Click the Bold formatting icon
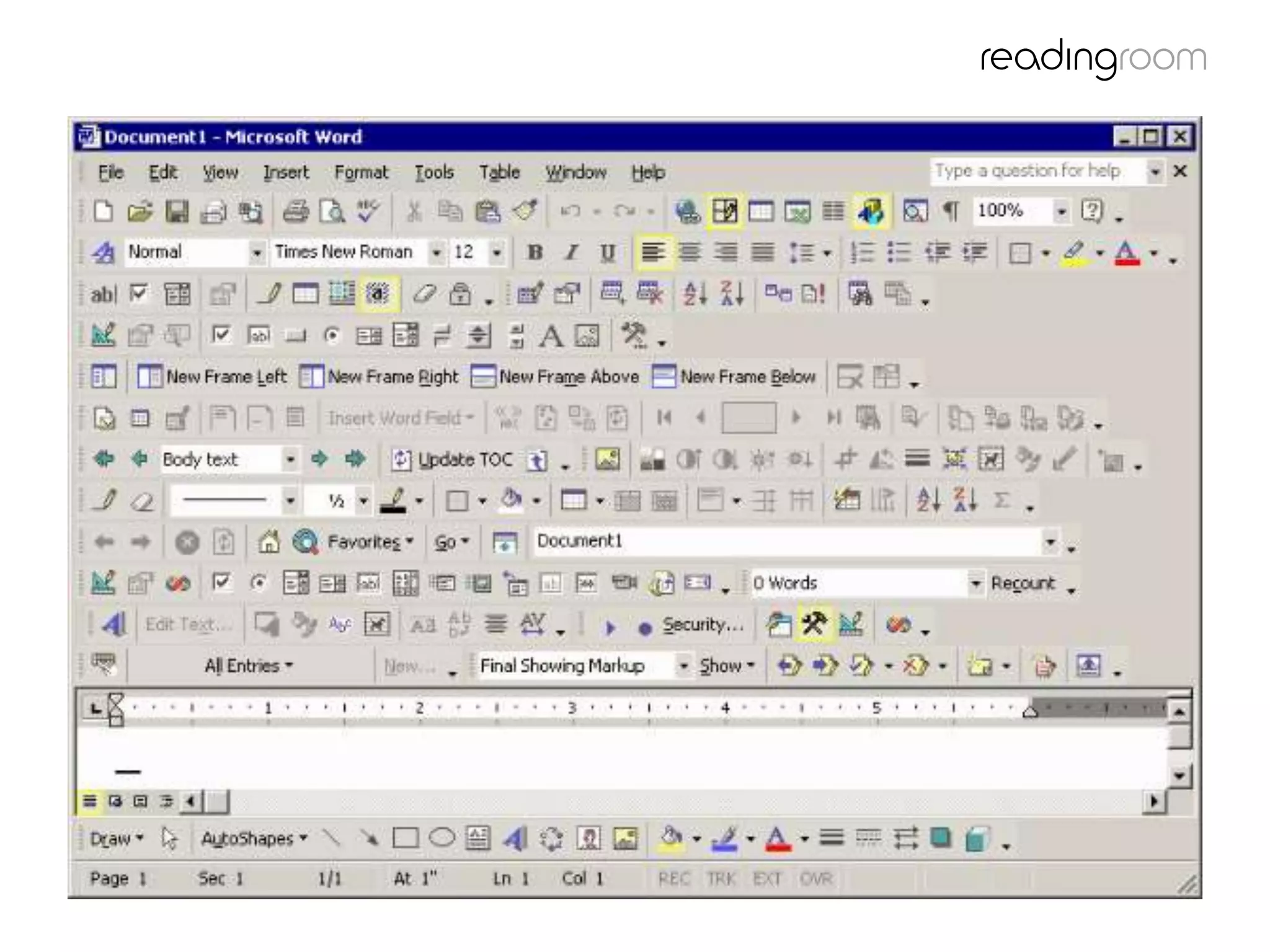 click(535, 252)
